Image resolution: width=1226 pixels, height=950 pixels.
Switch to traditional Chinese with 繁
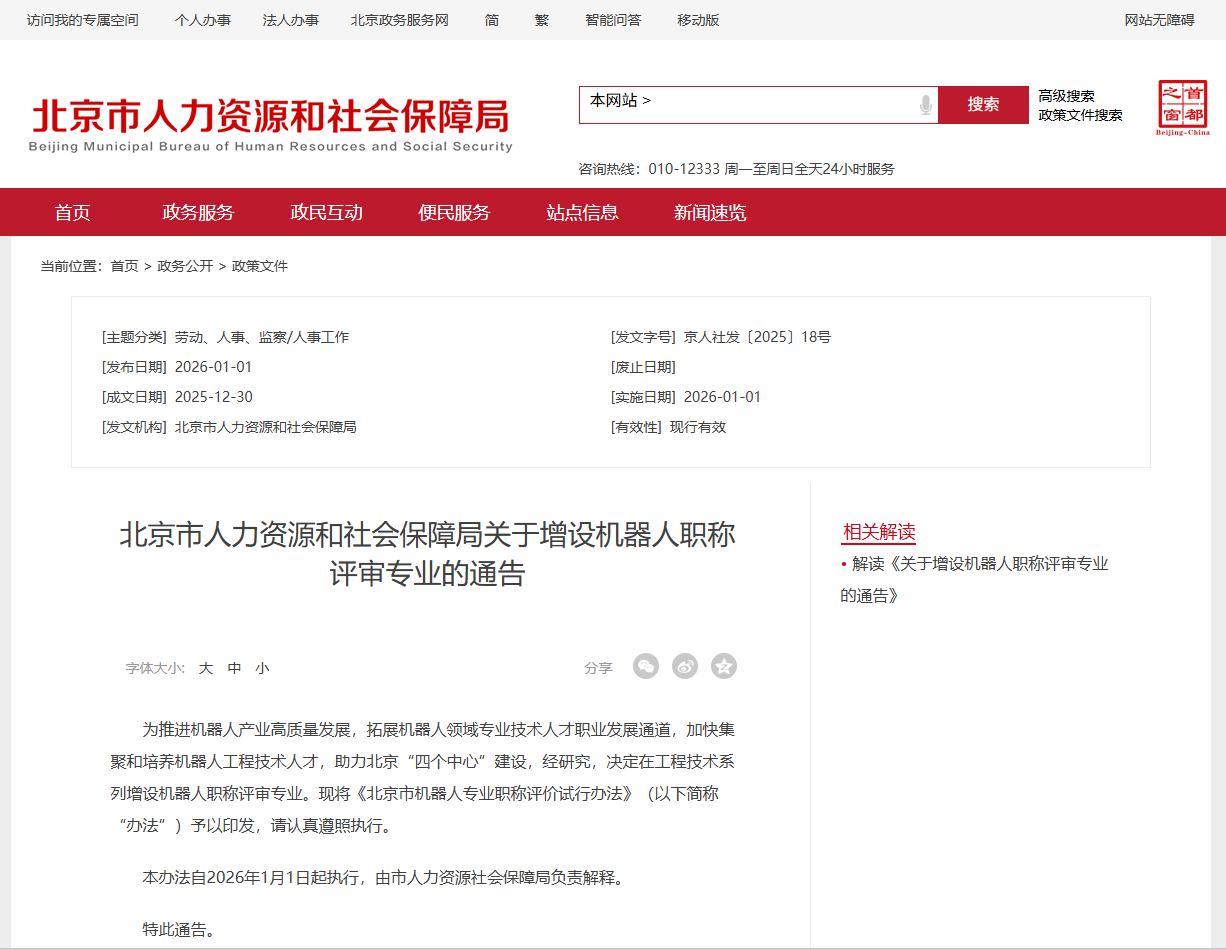(541, 20)
